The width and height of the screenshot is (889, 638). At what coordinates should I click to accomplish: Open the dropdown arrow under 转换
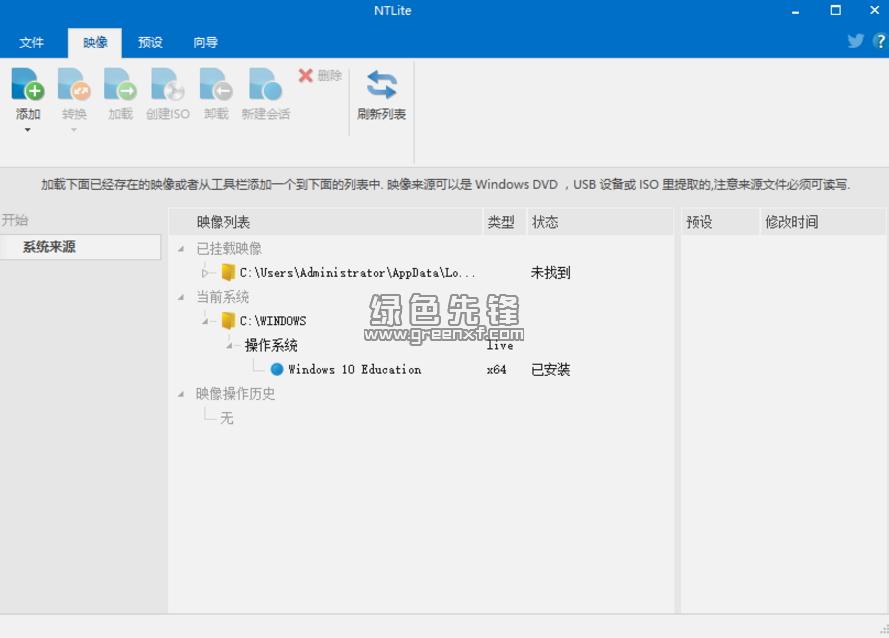pos(74,130)
